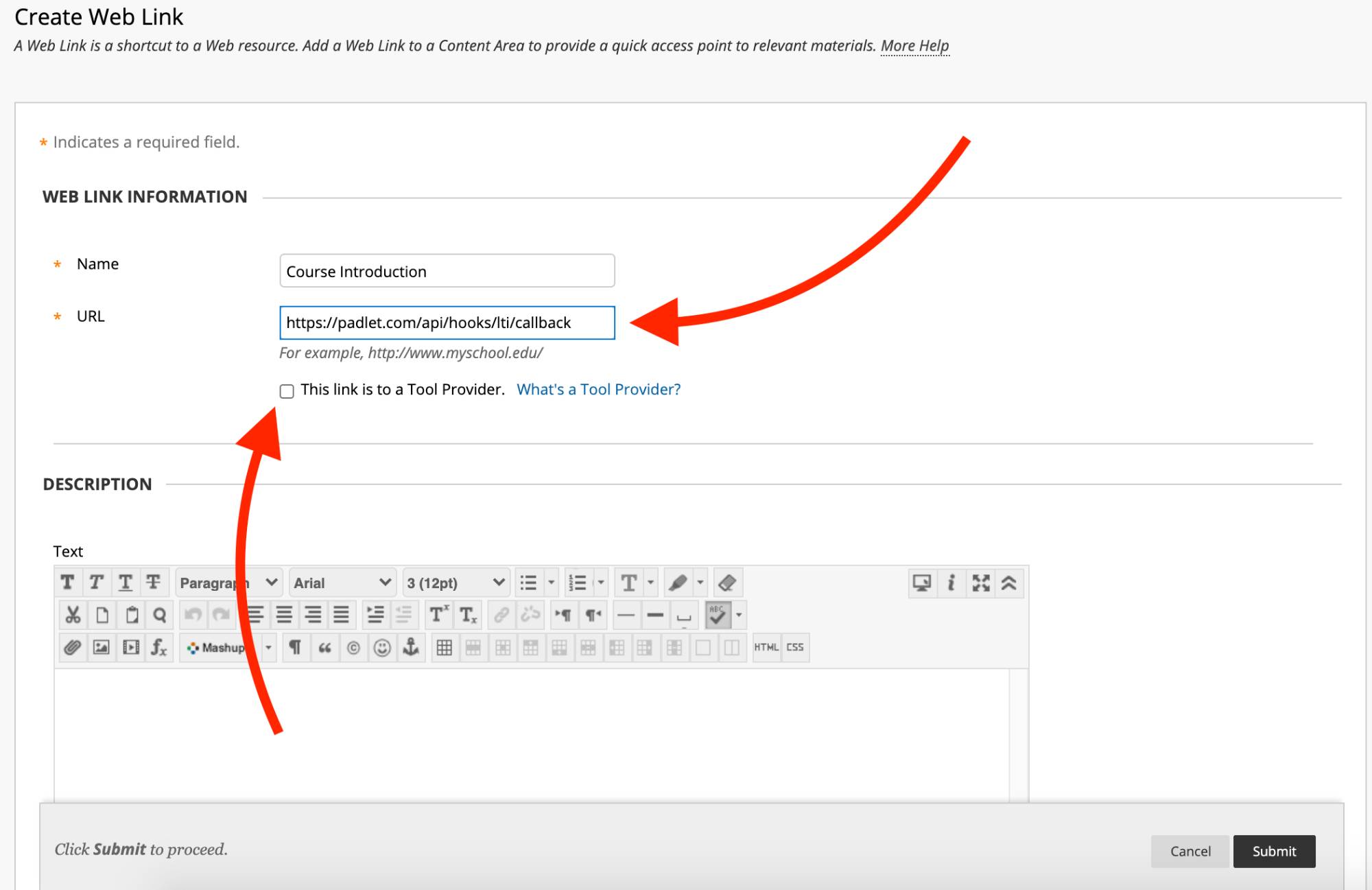
Task: Open the math formula fx editor
Action: pyautogui.click(x=158, y=648)
